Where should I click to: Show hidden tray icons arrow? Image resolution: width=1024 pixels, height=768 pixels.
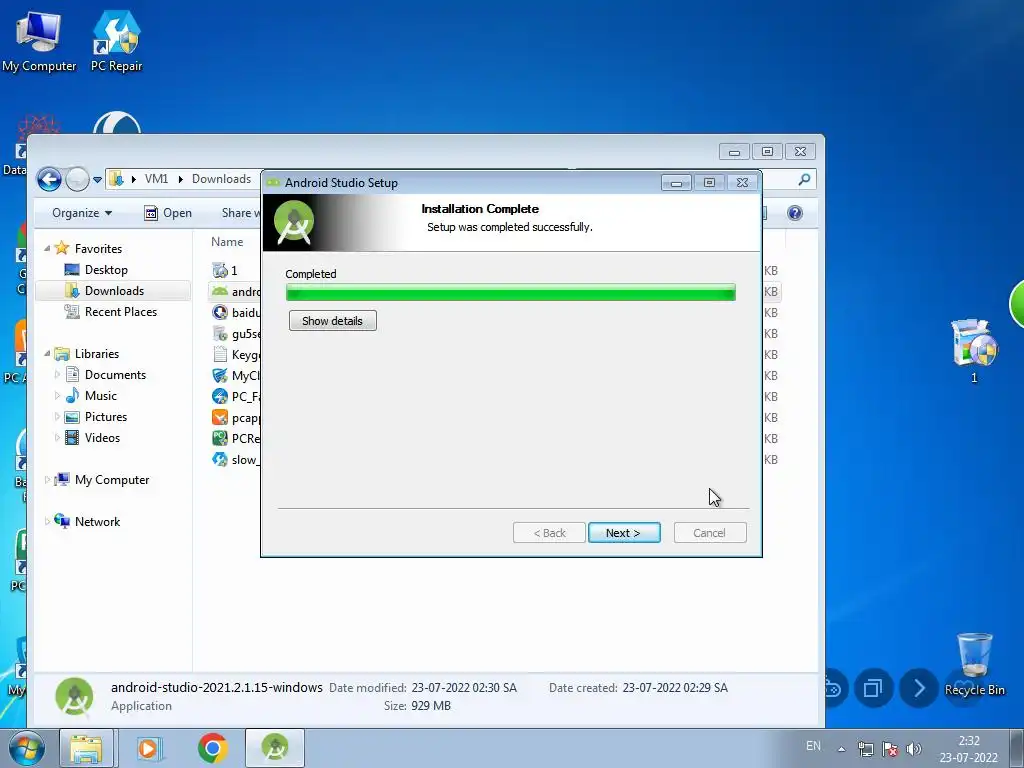click(x=842, y=749)
